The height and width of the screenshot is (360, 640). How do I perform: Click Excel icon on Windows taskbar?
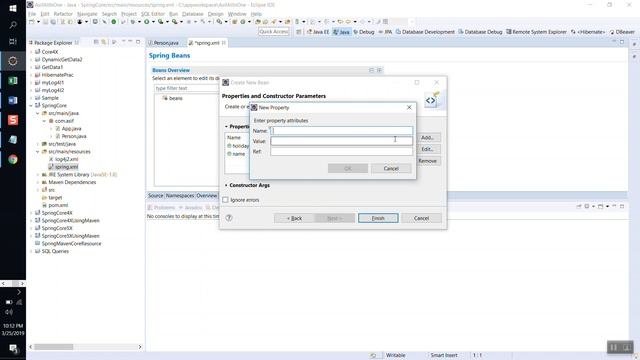pos(13,81)
